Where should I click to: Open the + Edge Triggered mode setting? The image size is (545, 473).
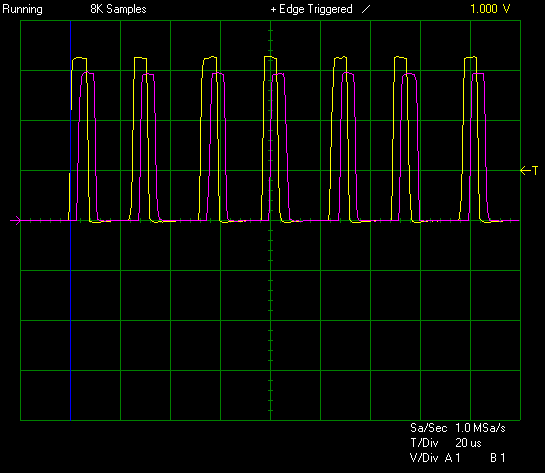[x=311, y=9]
